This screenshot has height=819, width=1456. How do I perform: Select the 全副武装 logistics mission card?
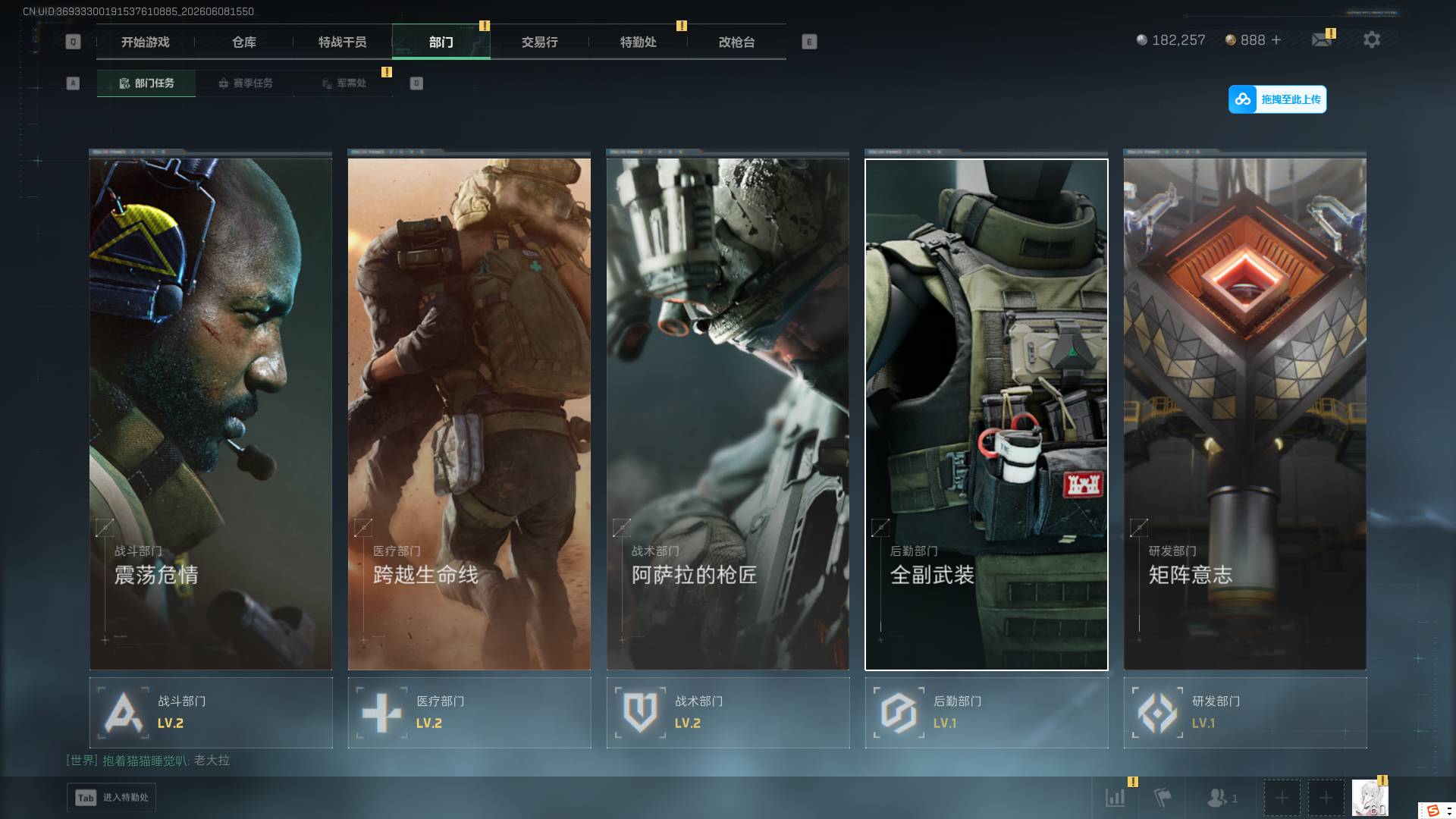(987, 414)
